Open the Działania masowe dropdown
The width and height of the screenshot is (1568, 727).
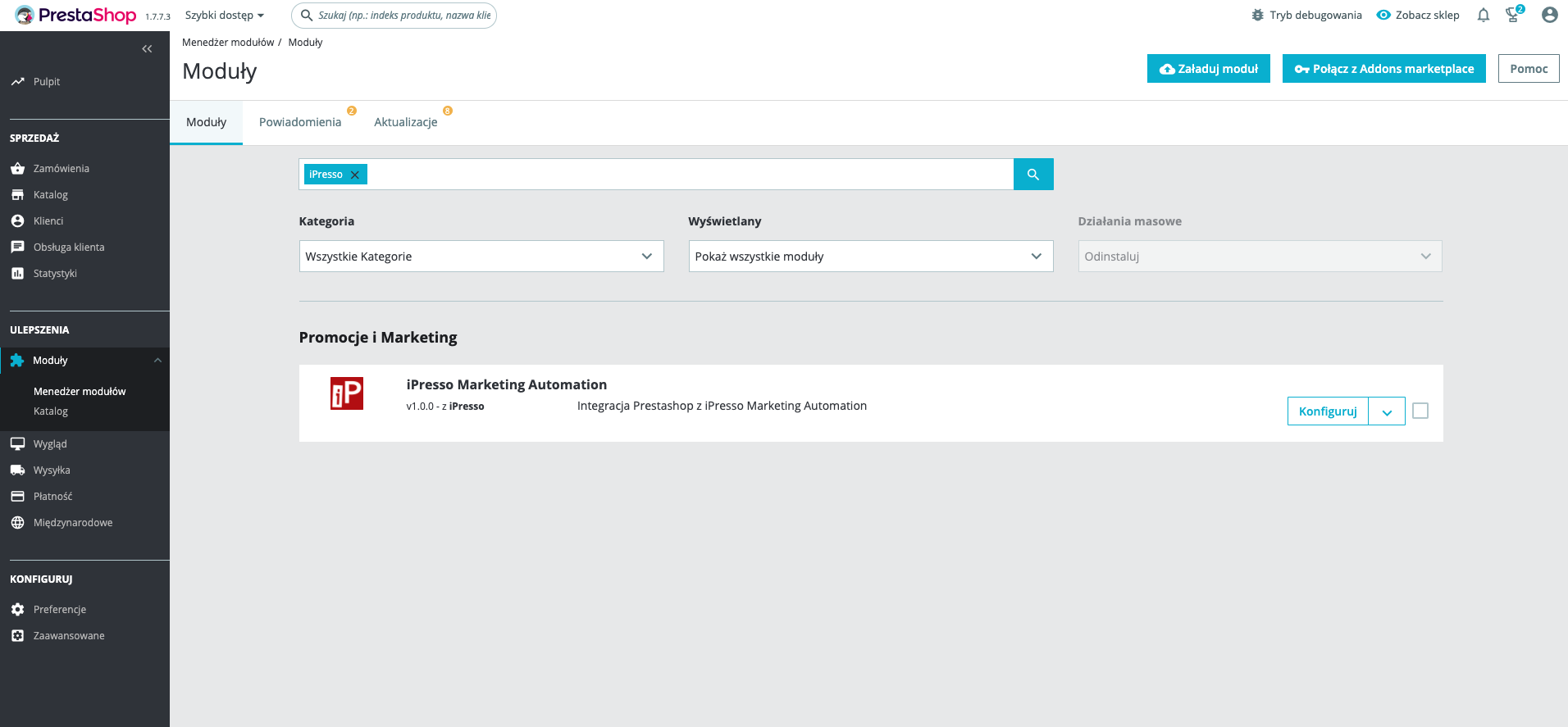point(1260,257)
